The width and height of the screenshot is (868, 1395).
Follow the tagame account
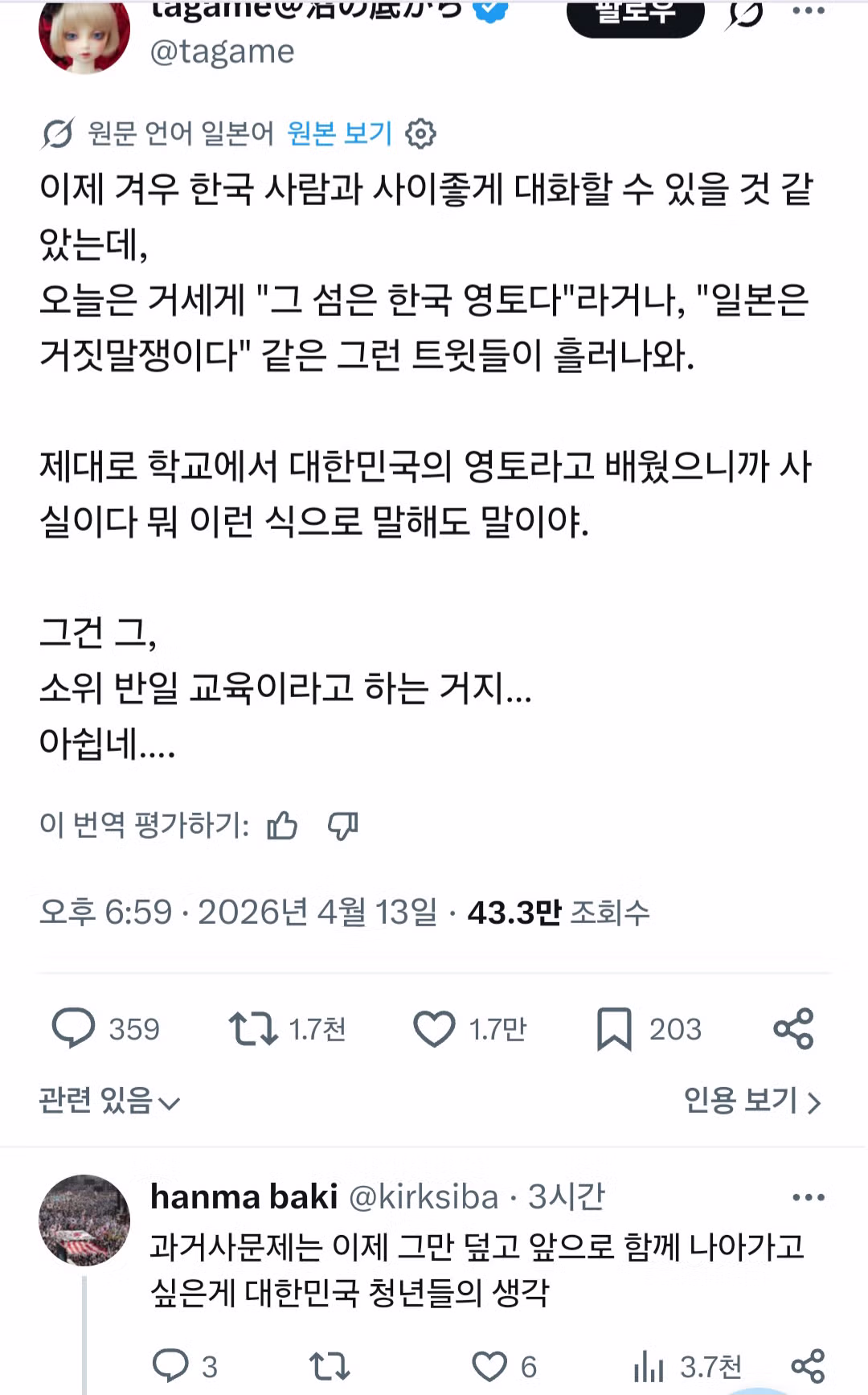click(635, 14)
